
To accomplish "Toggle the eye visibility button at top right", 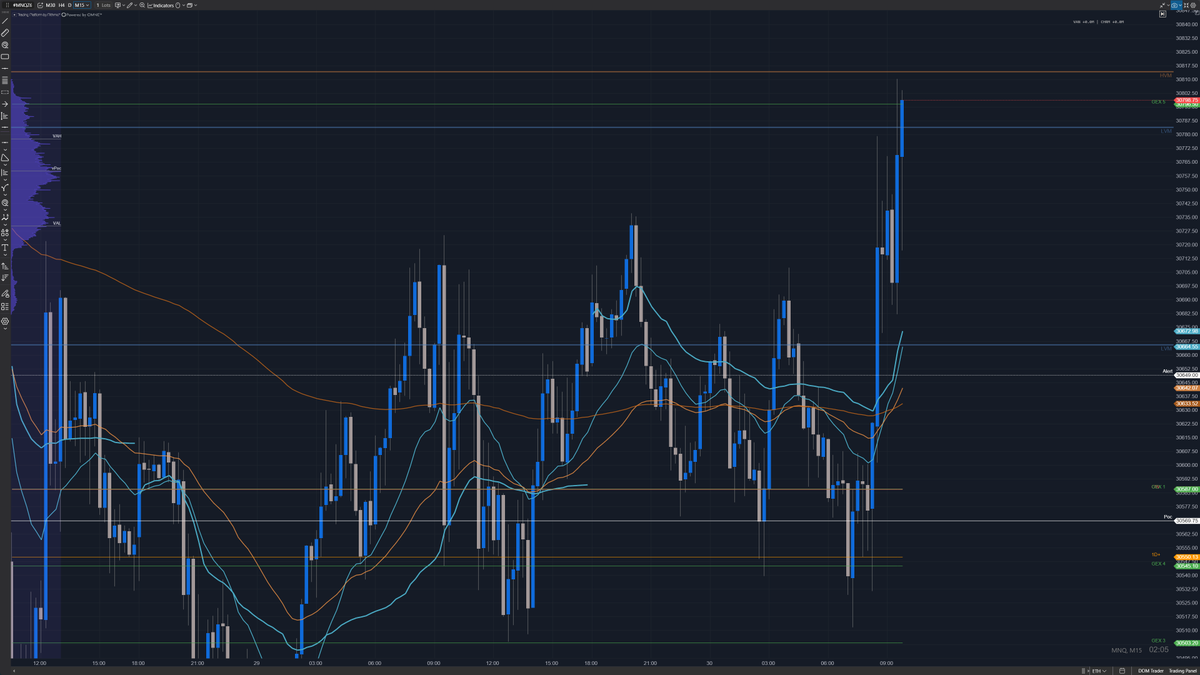I will tap(1174, 5).
